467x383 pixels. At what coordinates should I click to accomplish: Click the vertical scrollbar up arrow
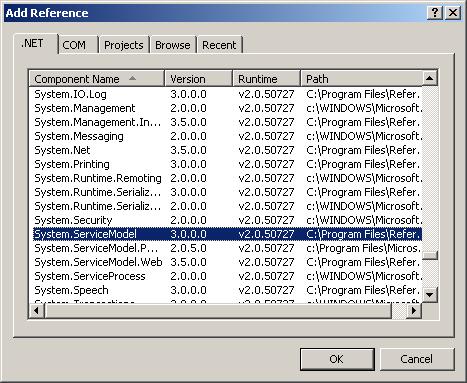point(430,79)
